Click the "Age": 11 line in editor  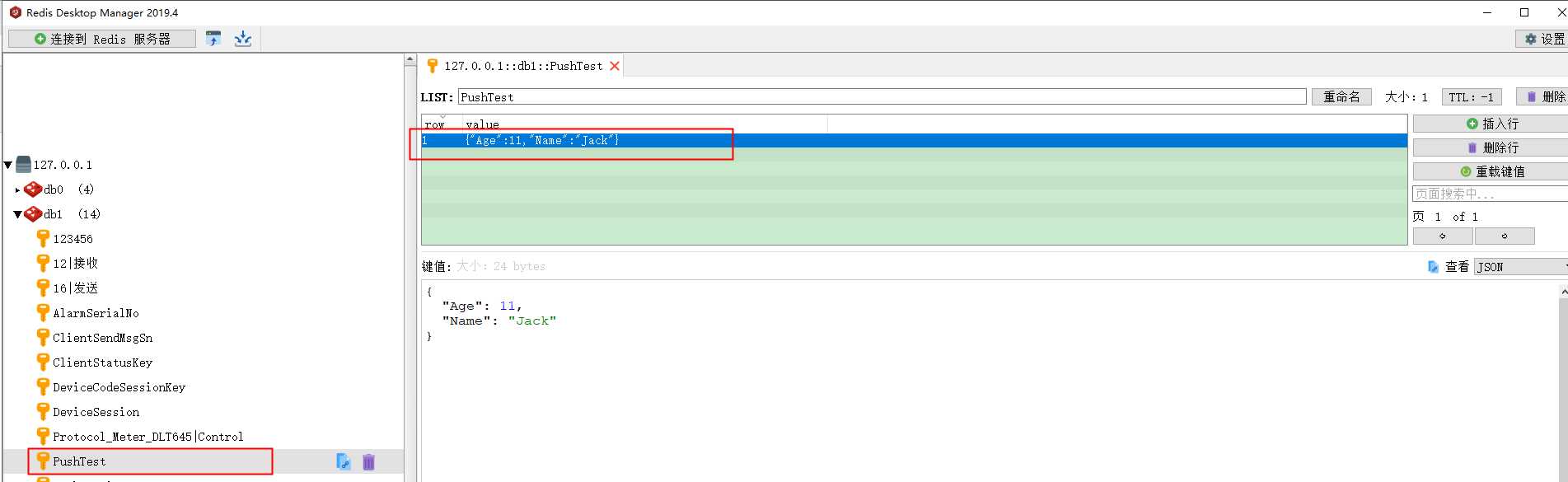[x=482, y=307]
